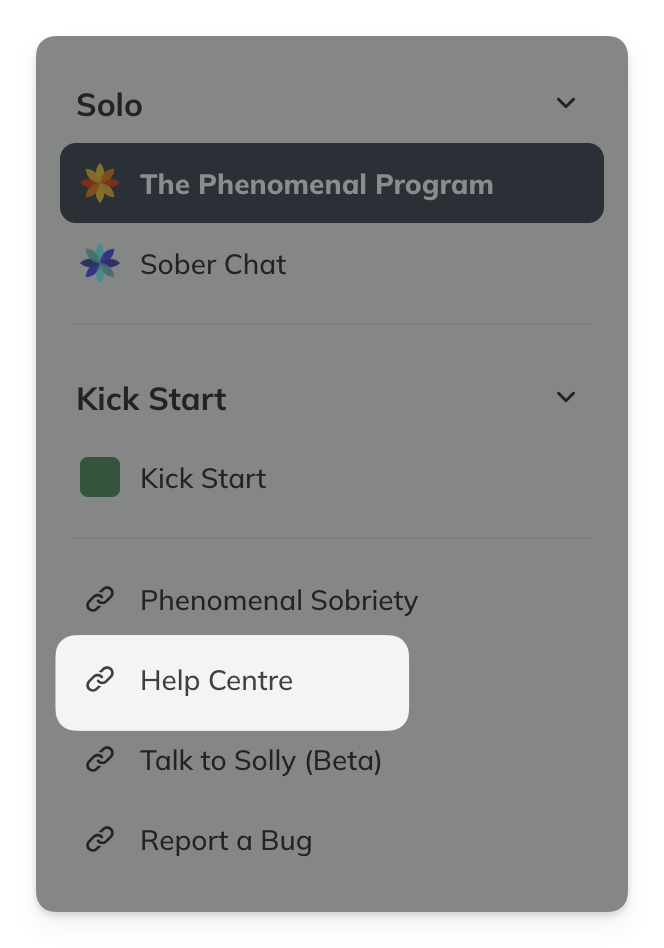Viewport: 664px width, 948px height.
Task: Collapse the Solo section chevron
Action: 566,103
